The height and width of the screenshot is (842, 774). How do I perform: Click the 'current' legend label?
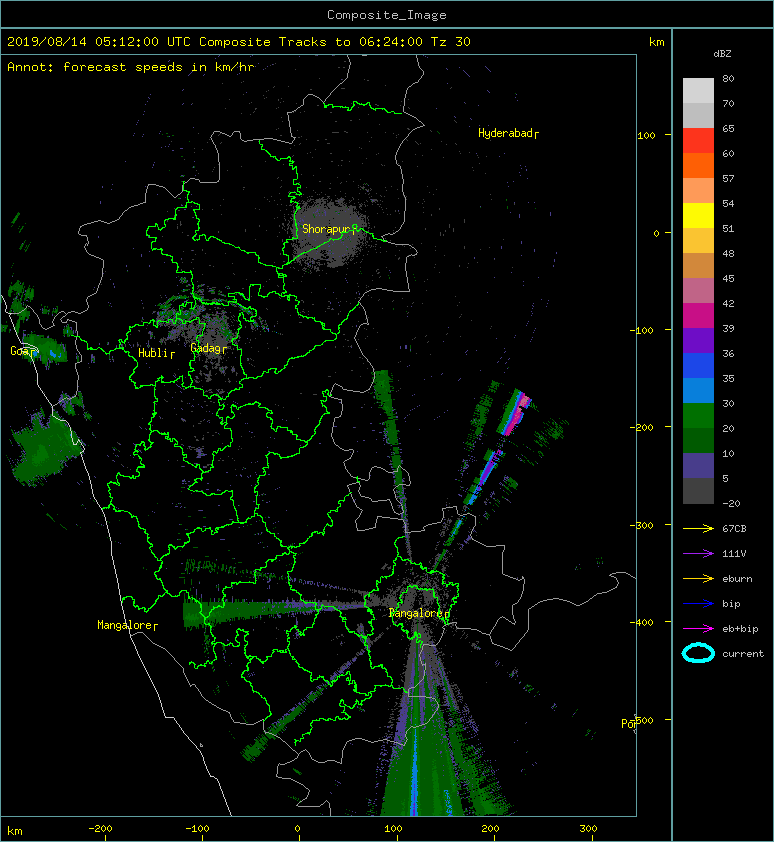[x=743, y=654]
